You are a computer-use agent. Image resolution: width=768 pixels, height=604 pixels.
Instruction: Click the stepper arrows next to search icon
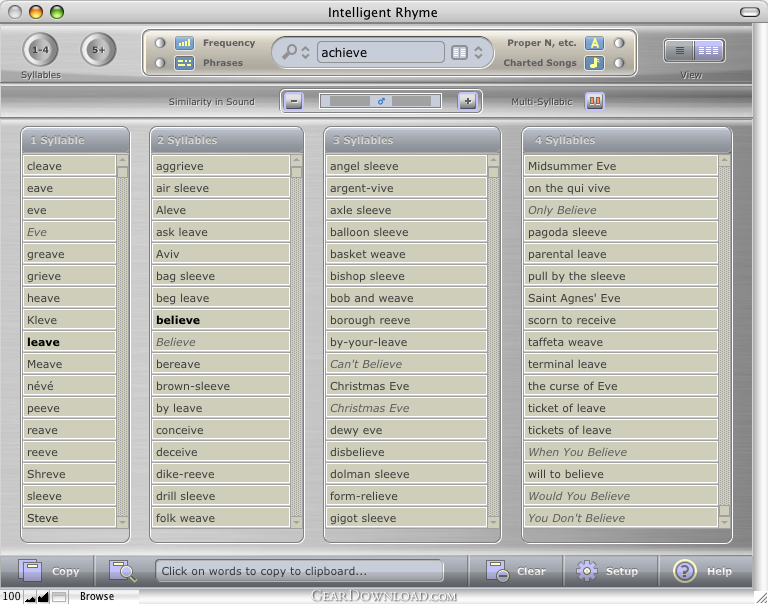(305, 52)
